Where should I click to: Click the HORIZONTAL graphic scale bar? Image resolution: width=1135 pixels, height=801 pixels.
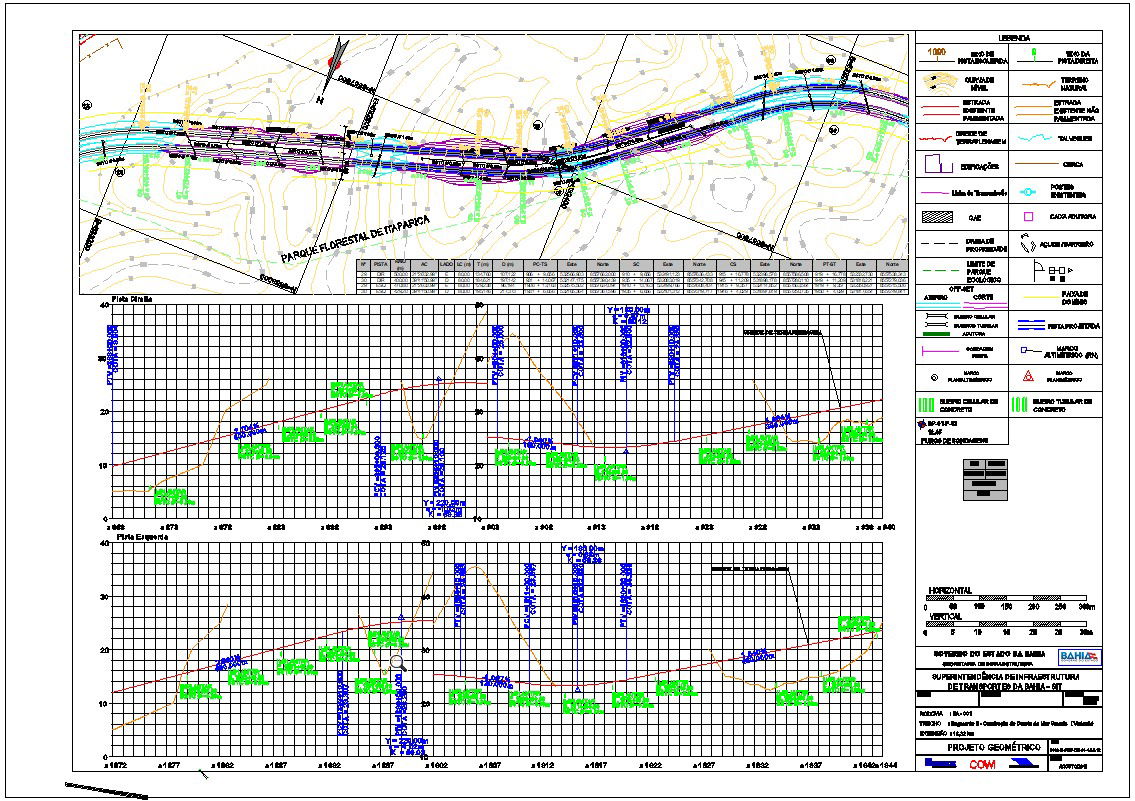click(x=1006, y=597)
